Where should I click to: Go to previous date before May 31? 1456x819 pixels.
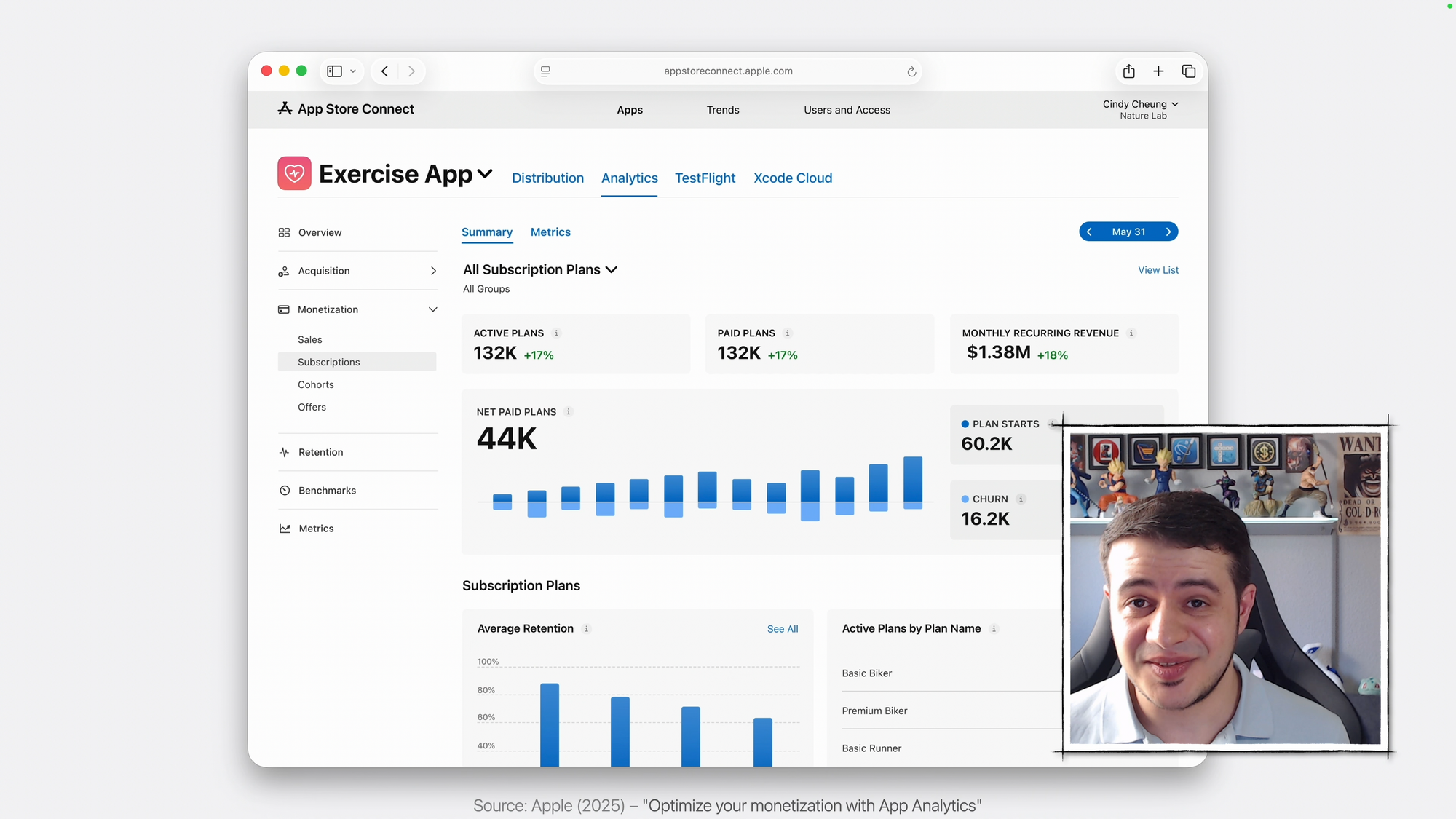click(1089, 232)
